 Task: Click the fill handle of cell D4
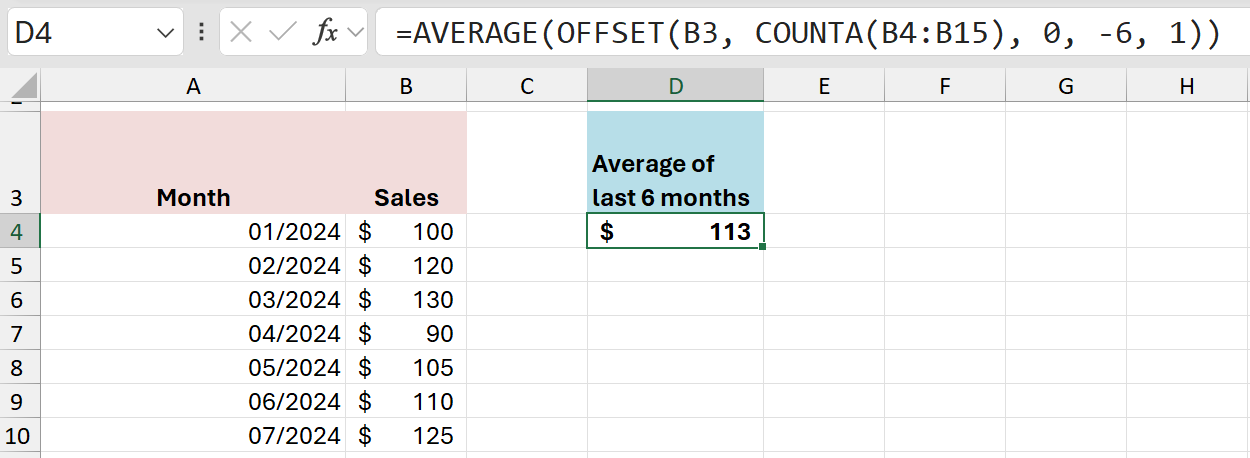(x=763, y=247)
